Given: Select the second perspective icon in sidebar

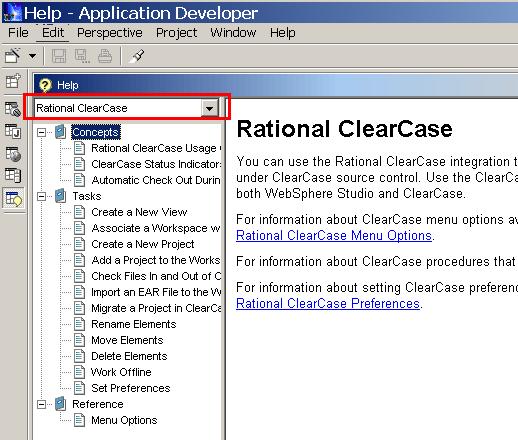Looking at the screenshot, I should 13,109.
